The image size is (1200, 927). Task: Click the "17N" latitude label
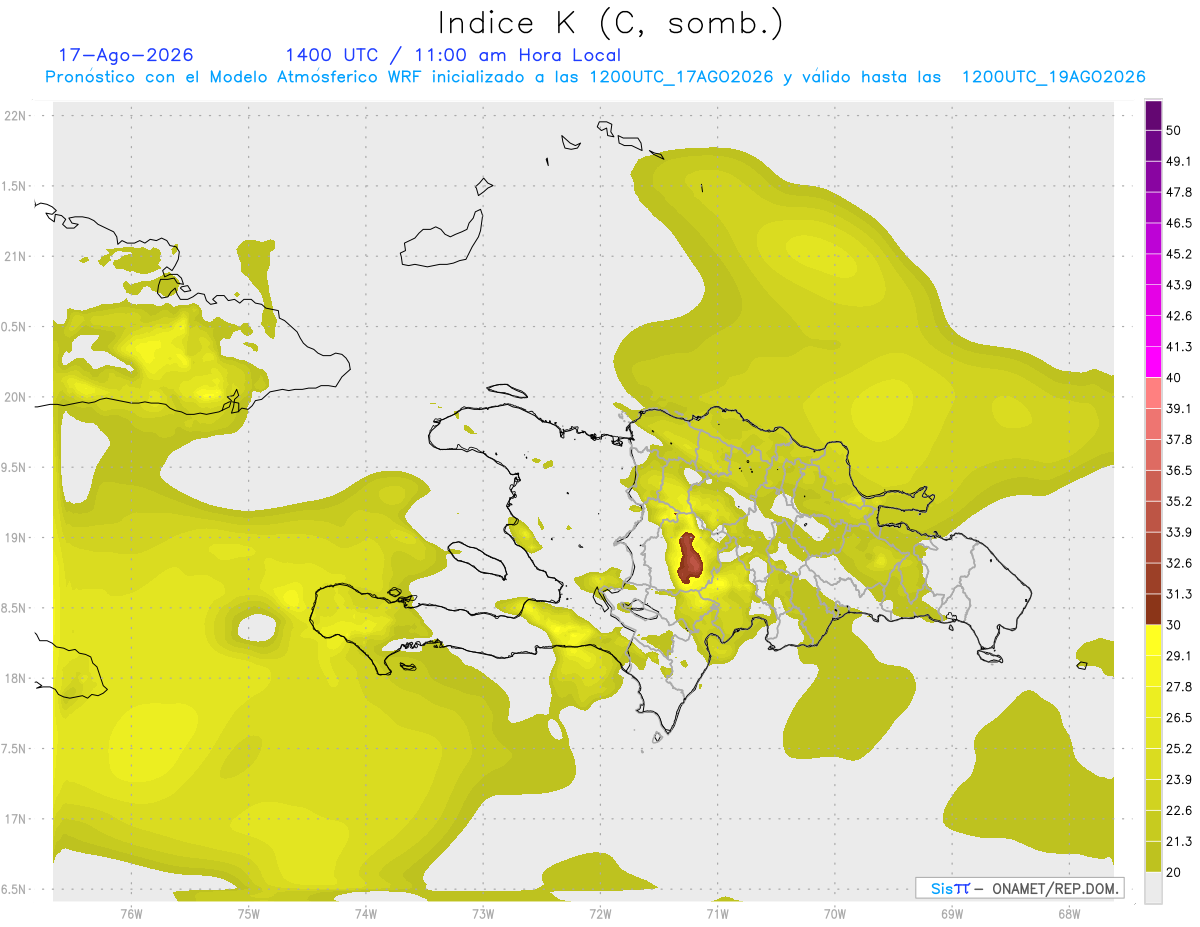15,820
